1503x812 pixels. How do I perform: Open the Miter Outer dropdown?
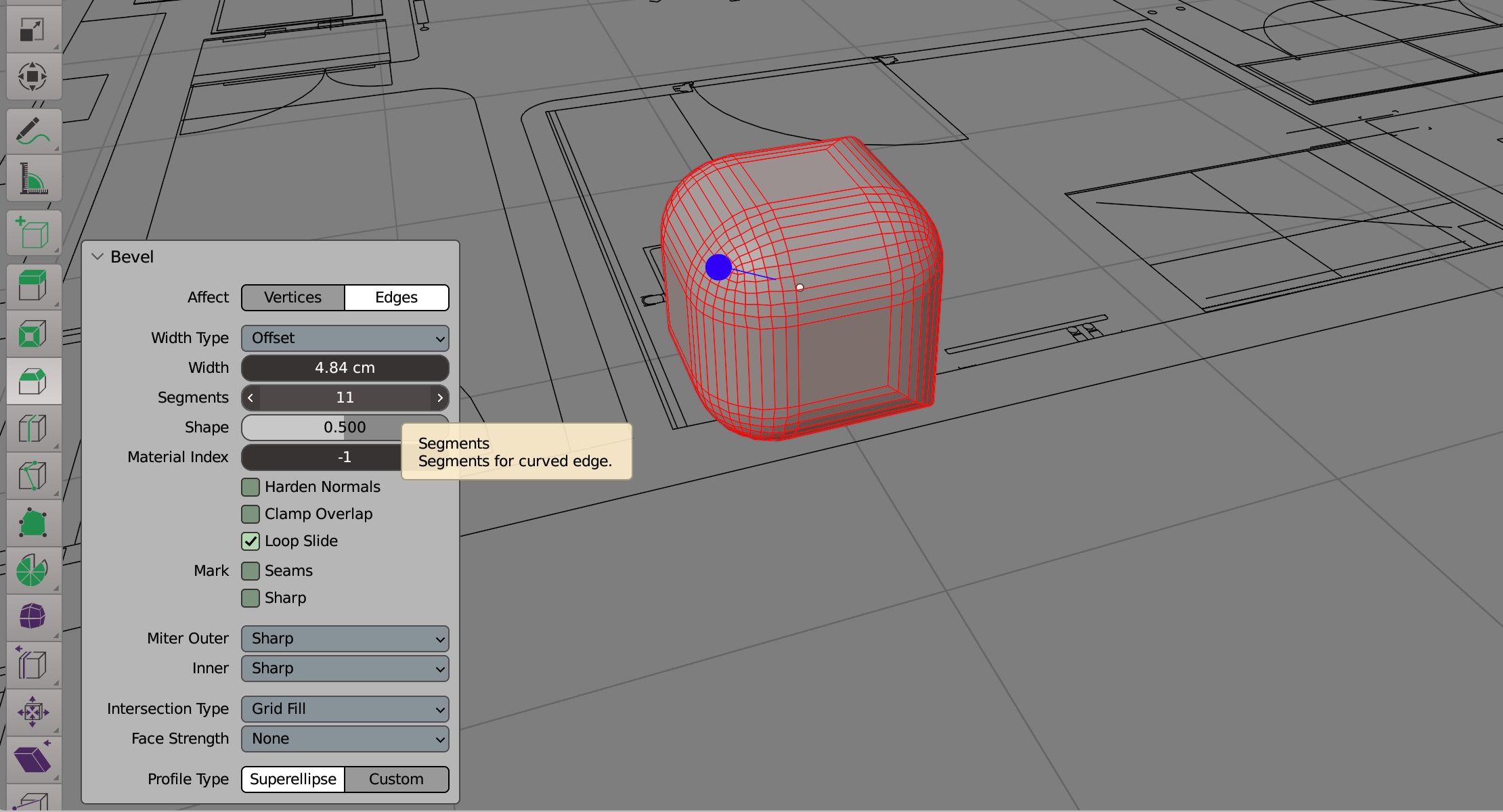coord(345,639)
